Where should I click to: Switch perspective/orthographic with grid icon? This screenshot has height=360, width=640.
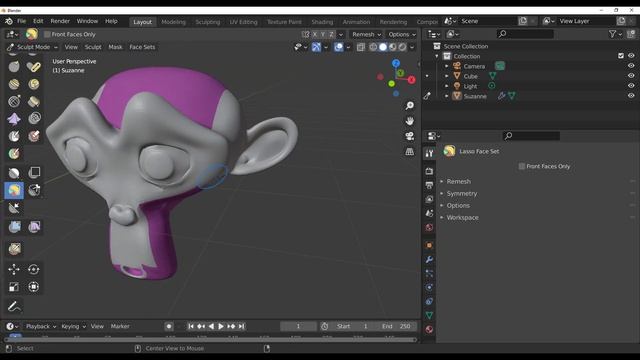(x=409, y=151)
